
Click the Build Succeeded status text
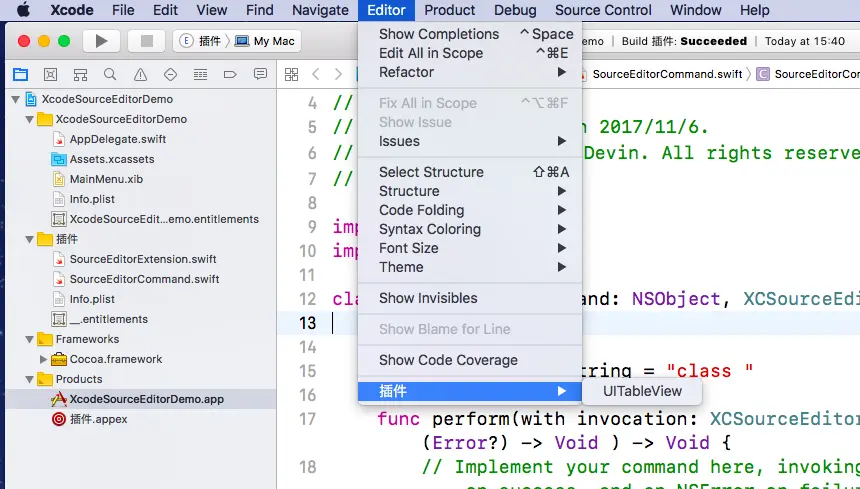684,41
